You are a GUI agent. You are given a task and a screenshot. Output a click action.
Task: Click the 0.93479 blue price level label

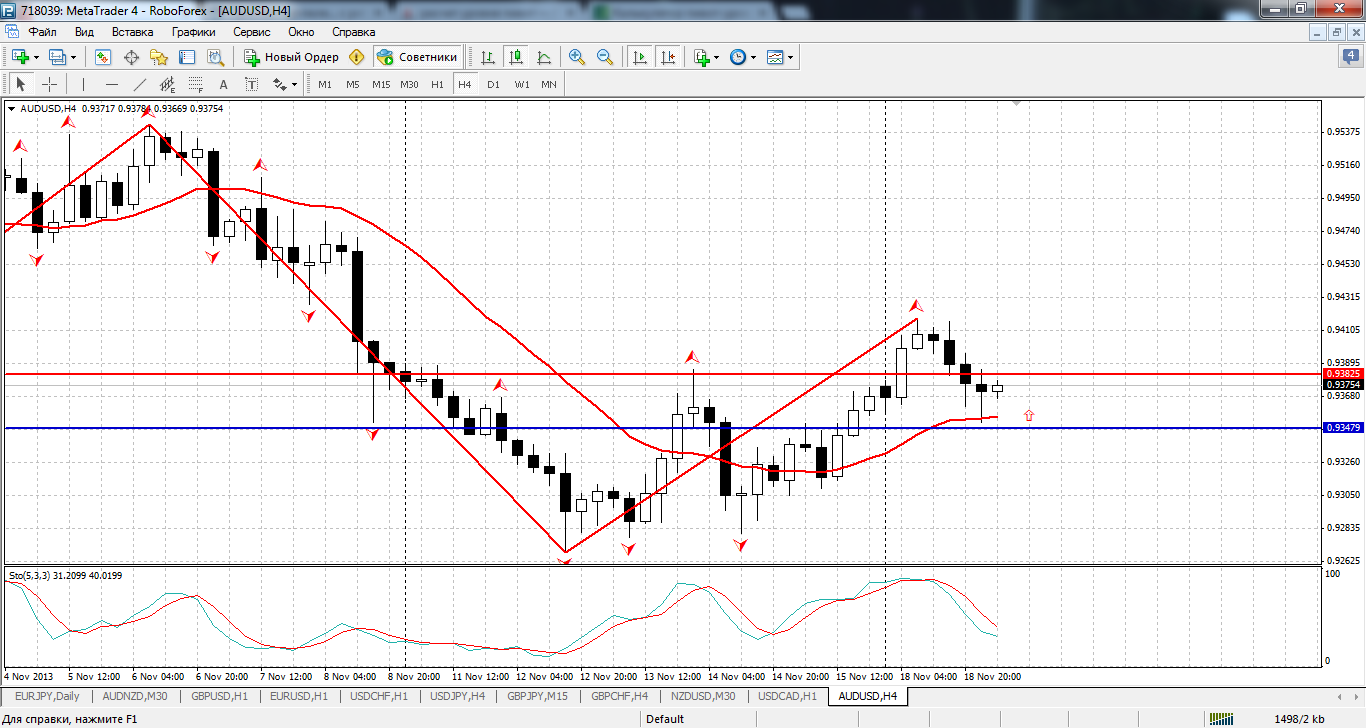click(1341, 428)
